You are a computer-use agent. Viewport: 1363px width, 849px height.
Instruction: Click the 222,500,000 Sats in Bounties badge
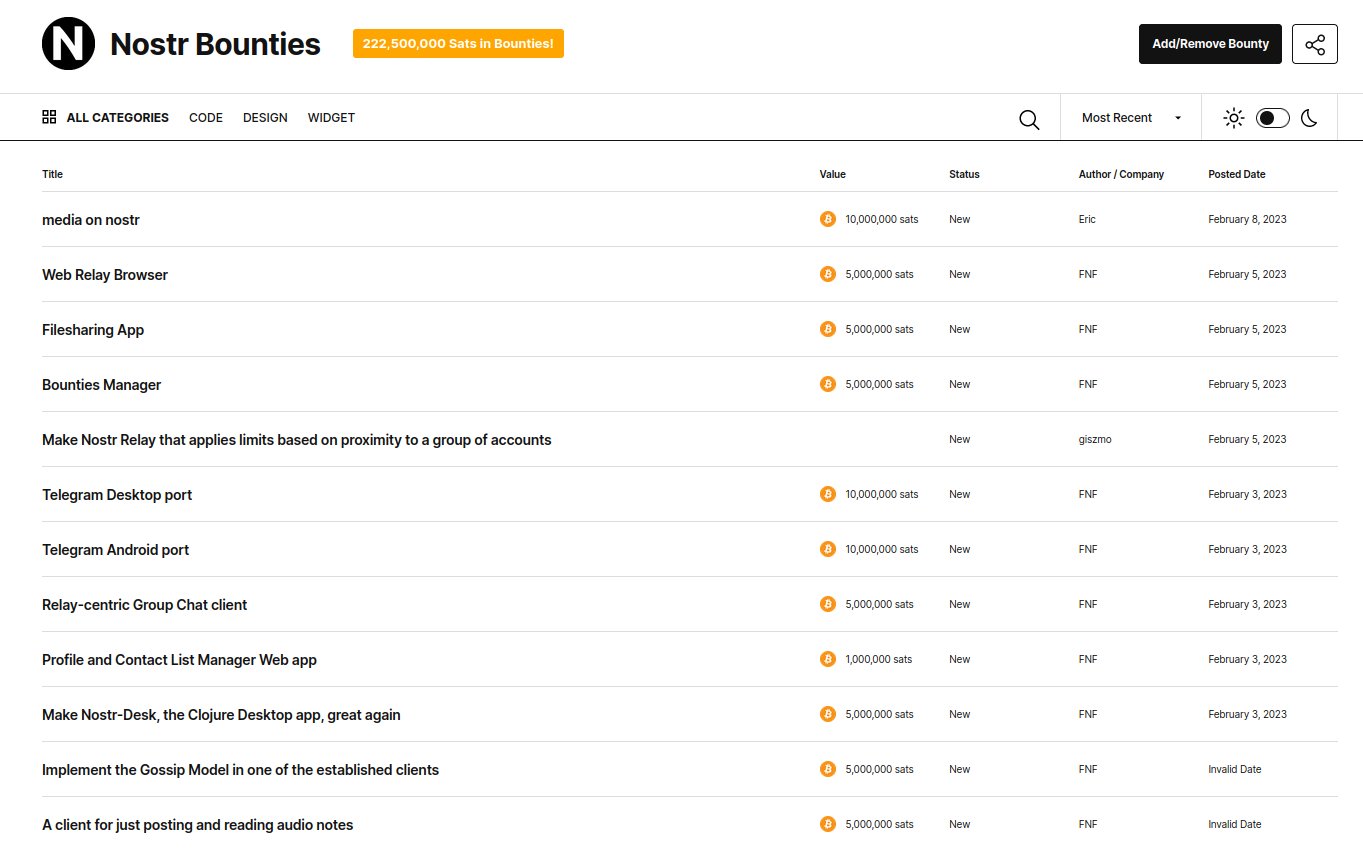[x=458, y=44]
